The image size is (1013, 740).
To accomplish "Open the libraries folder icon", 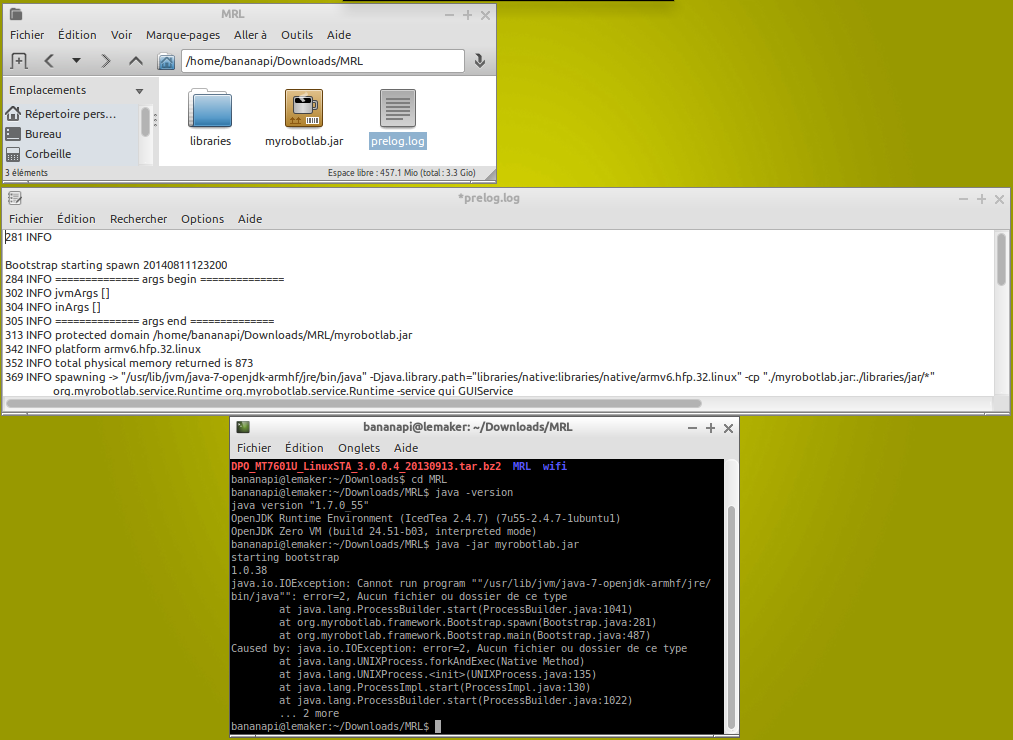I will coord(210,108).
